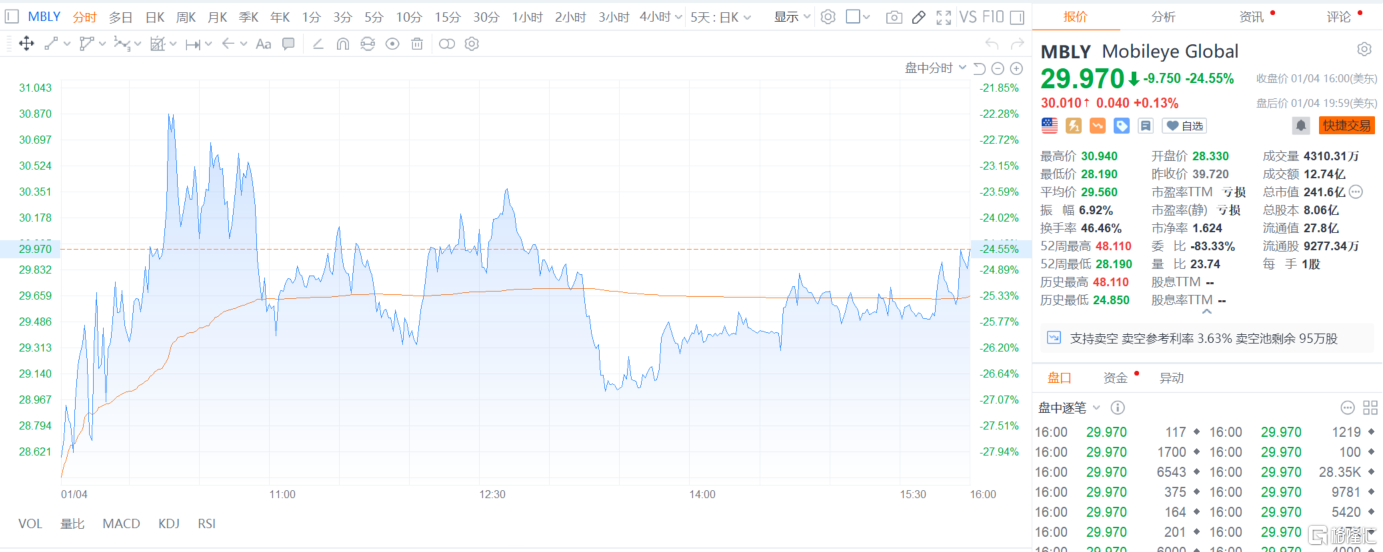The image size is (1383, 552).
Task: Delete drawings with trash icon
Action: click(417, 44)
